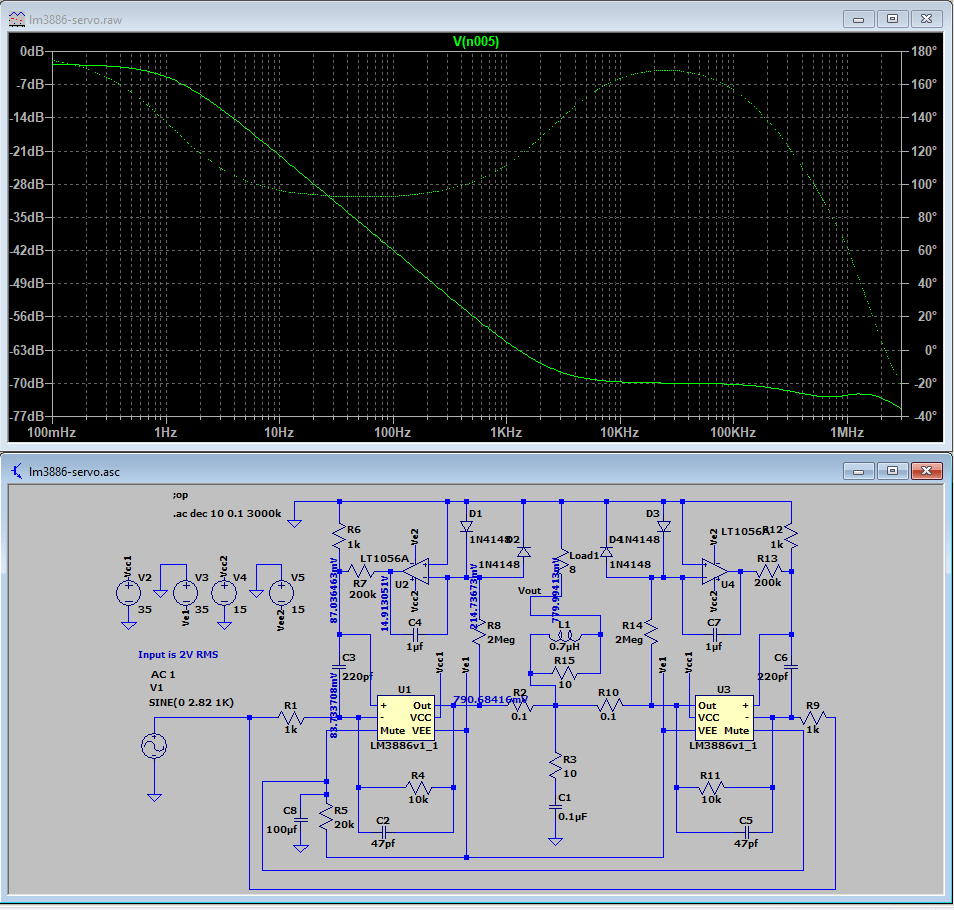Click the lm3886-servo.raw title bar icon

[16, 19]
